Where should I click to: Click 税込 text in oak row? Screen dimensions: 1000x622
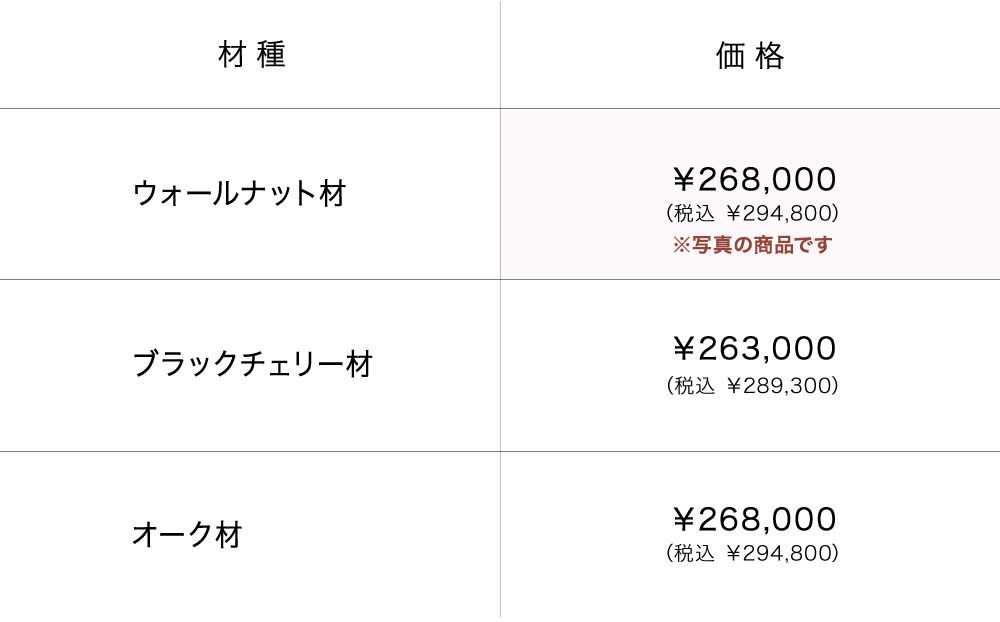[x=695, y=553]
